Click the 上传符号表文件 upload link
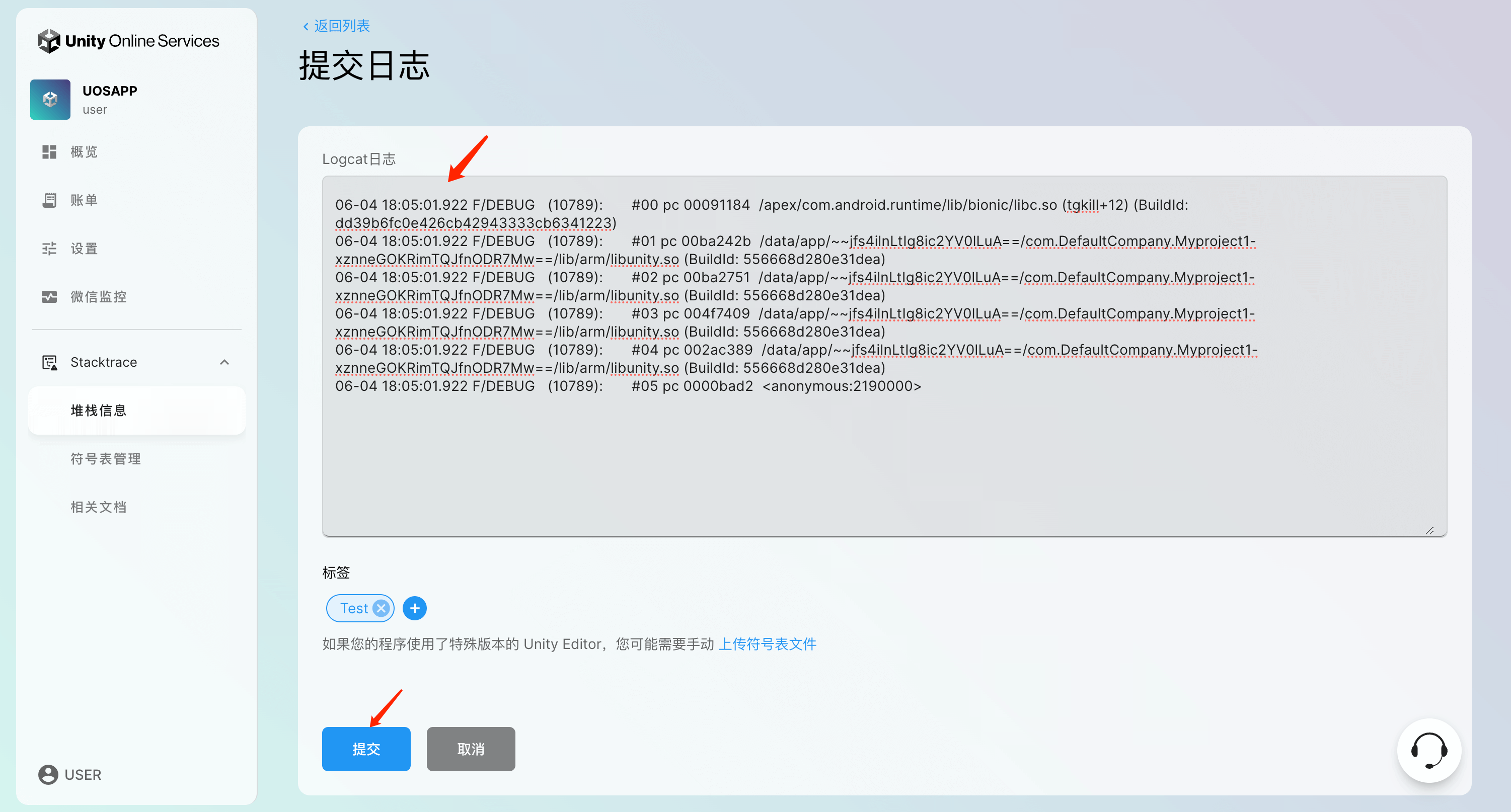 [767, 644]
